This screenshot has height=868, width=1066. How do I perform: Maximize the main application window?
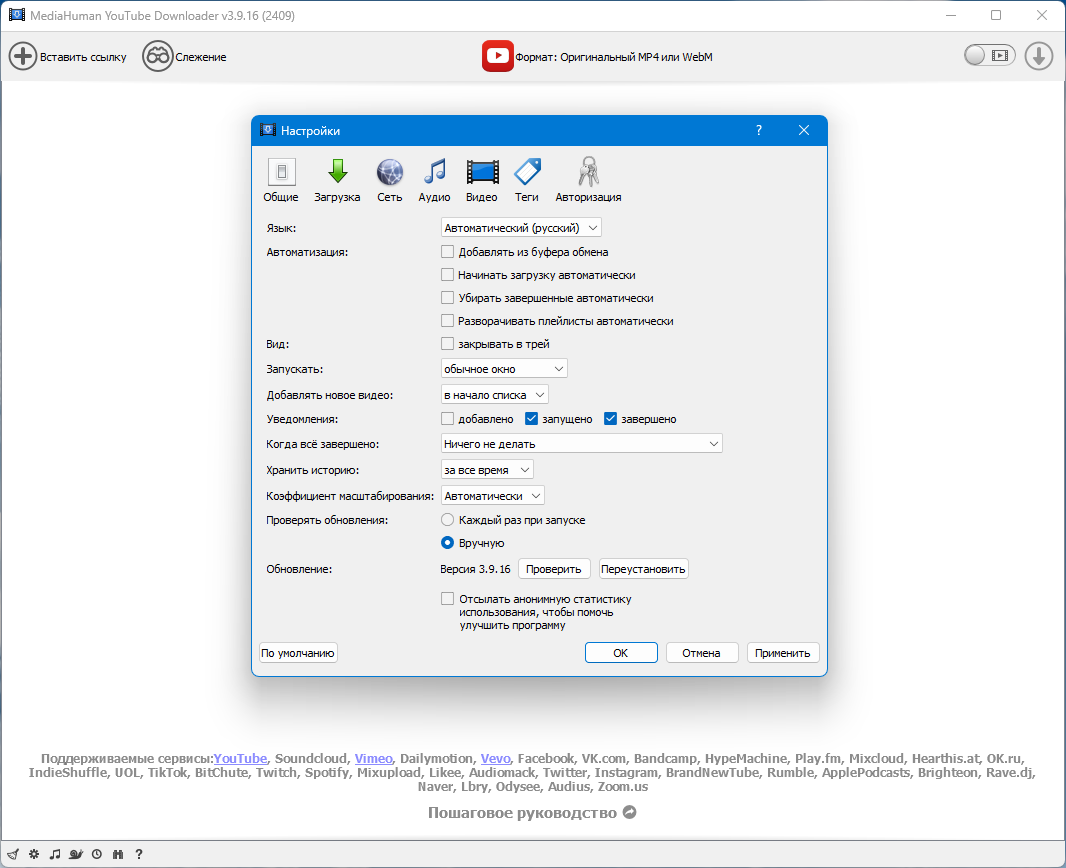[x=996, y=15]
